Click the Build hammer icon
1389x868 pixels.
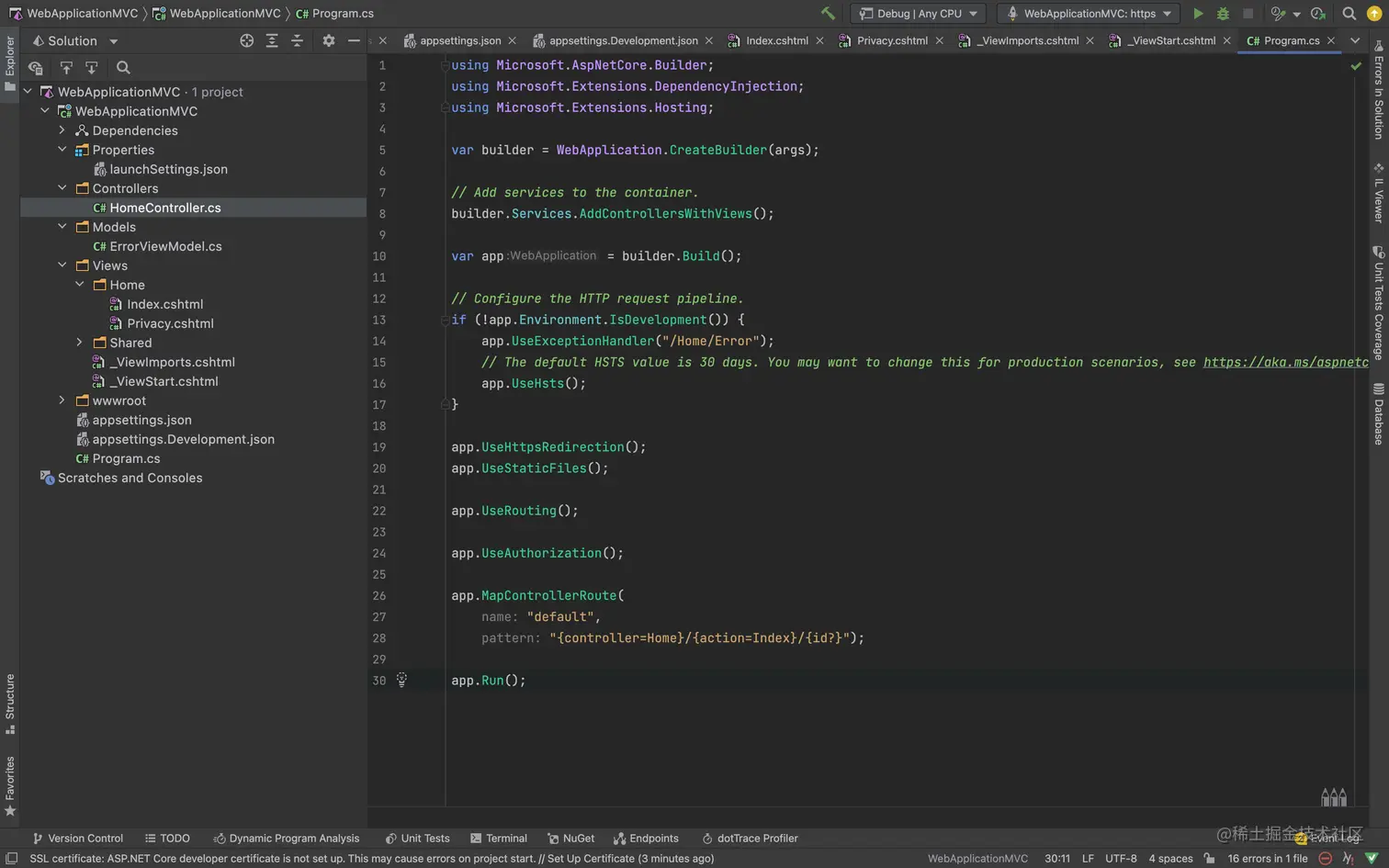pyautogui.click(x=828, y=14)
